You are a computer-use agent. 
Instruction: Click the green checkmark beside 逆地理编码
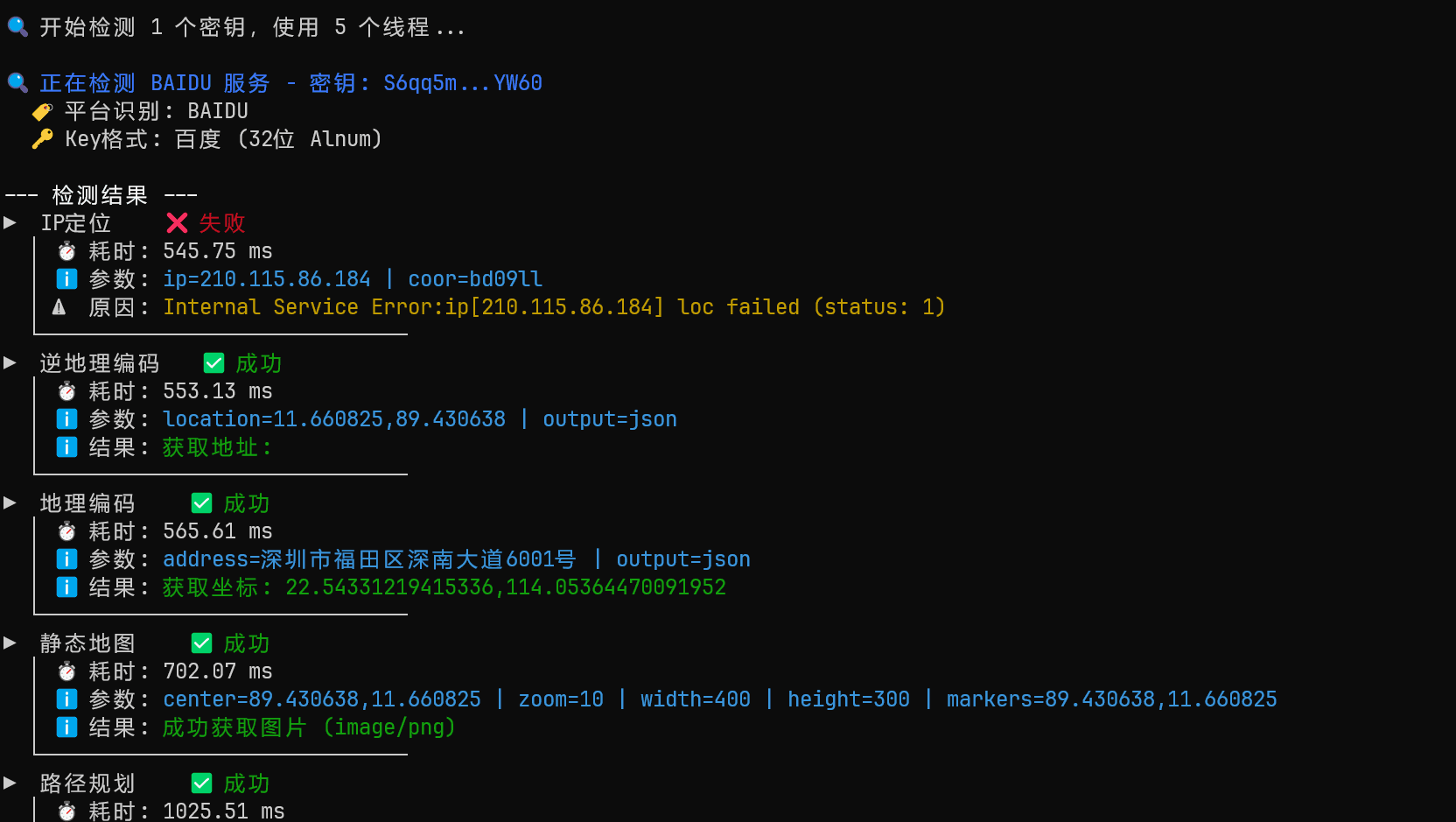[x=213, y=363]
